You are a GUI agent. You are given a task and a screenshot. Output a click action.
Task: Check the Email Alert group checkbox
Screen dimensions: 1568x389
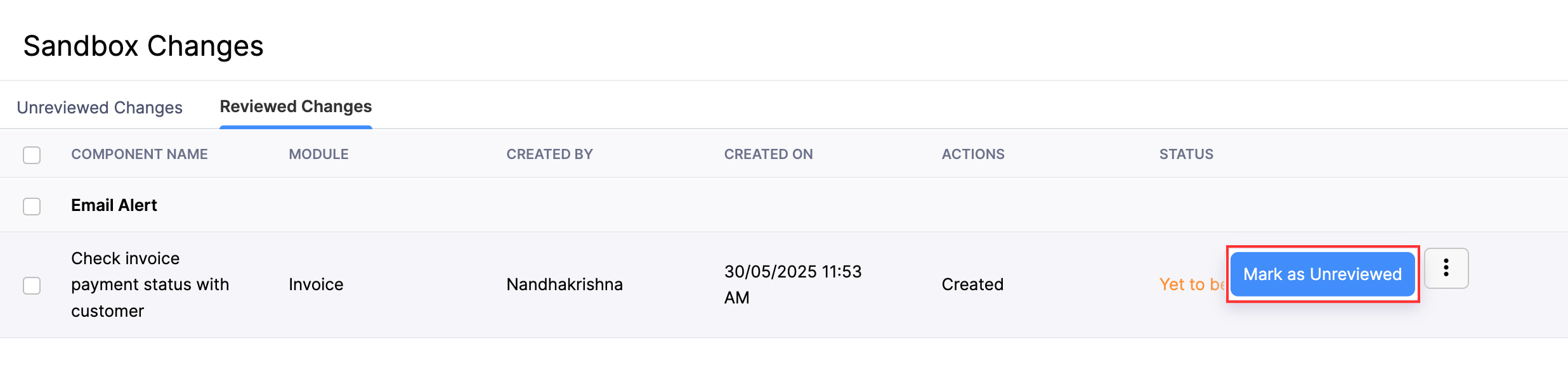click(32, 207)
